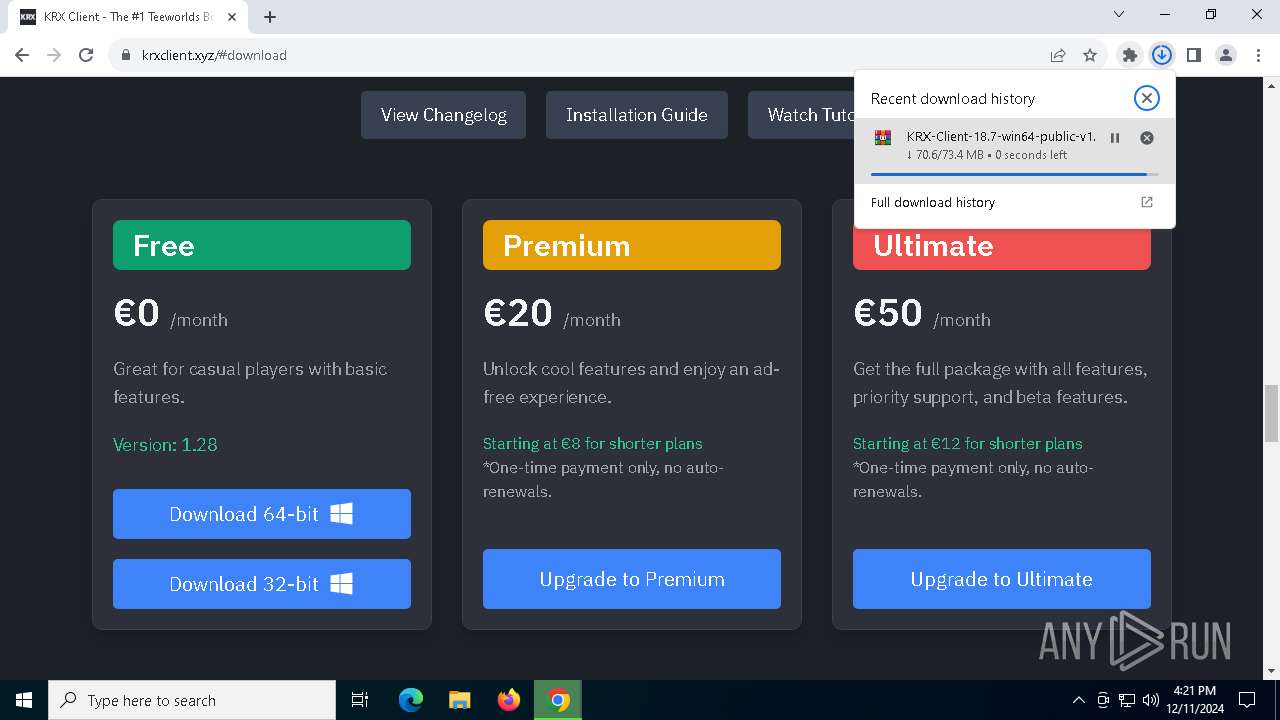Open the Windows Start menu
The width and height of the screenshot is (1280, 720).
24,700
